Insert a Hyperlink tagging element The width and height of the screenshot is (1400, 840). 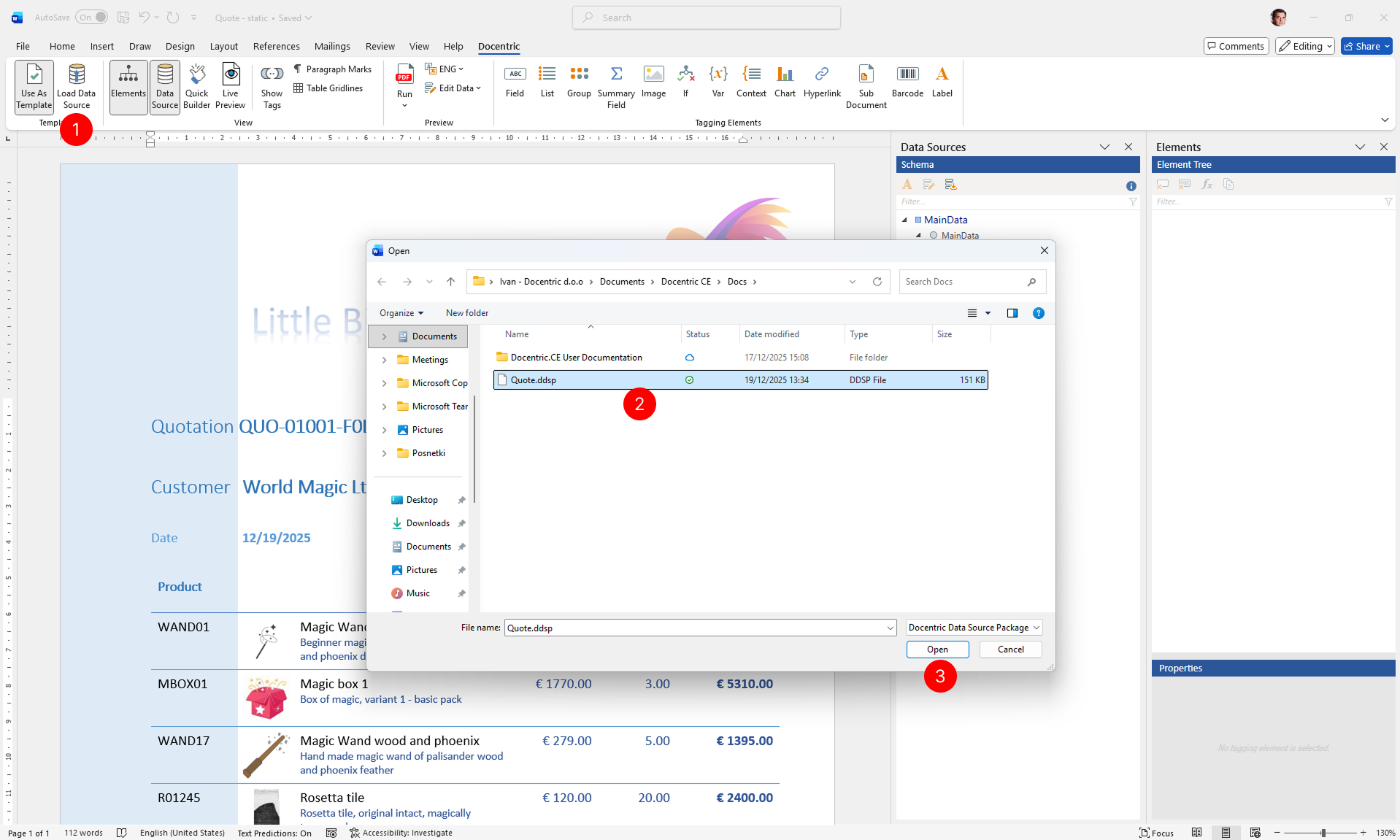[822, 81]
